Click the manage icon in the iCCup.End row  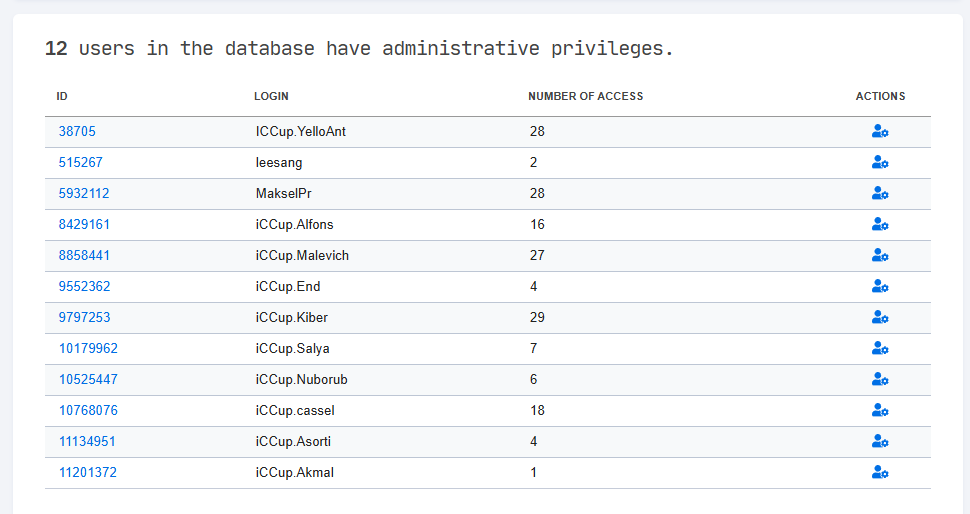click(x=880, y=286)
